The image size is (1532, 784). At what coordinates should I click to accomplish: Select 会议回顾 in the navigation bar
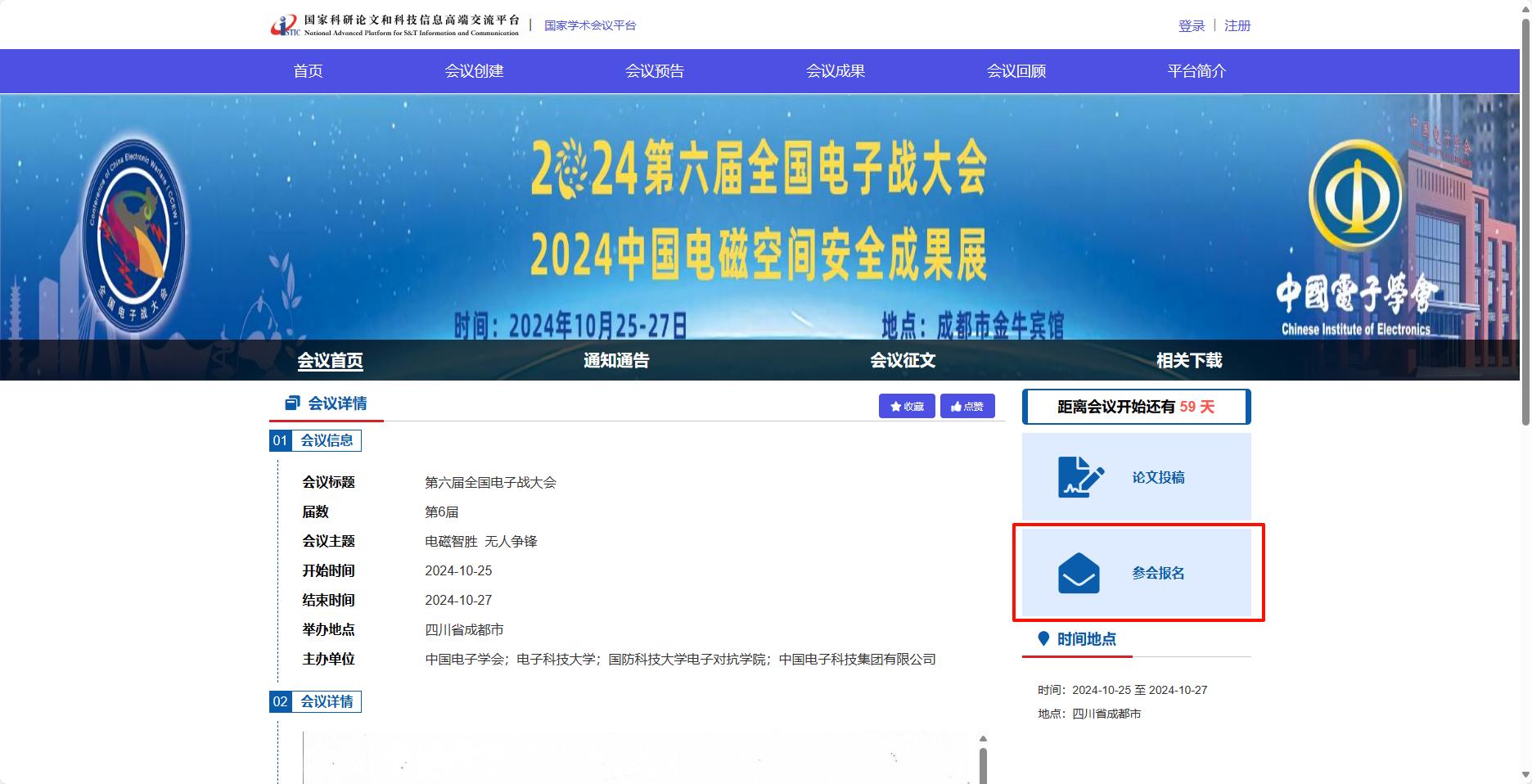1016,71
